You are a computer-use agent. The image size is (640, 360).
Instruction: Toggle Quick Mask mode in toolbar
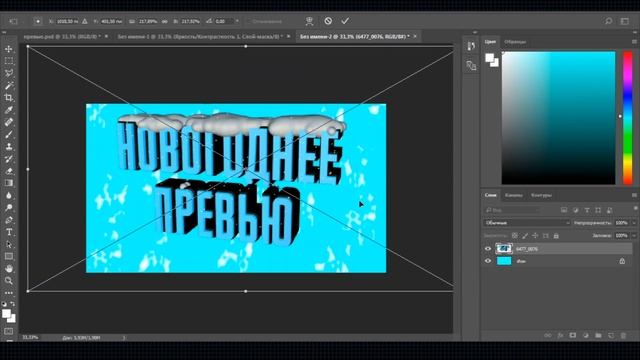pyautogui.click(x=9, y=331)
